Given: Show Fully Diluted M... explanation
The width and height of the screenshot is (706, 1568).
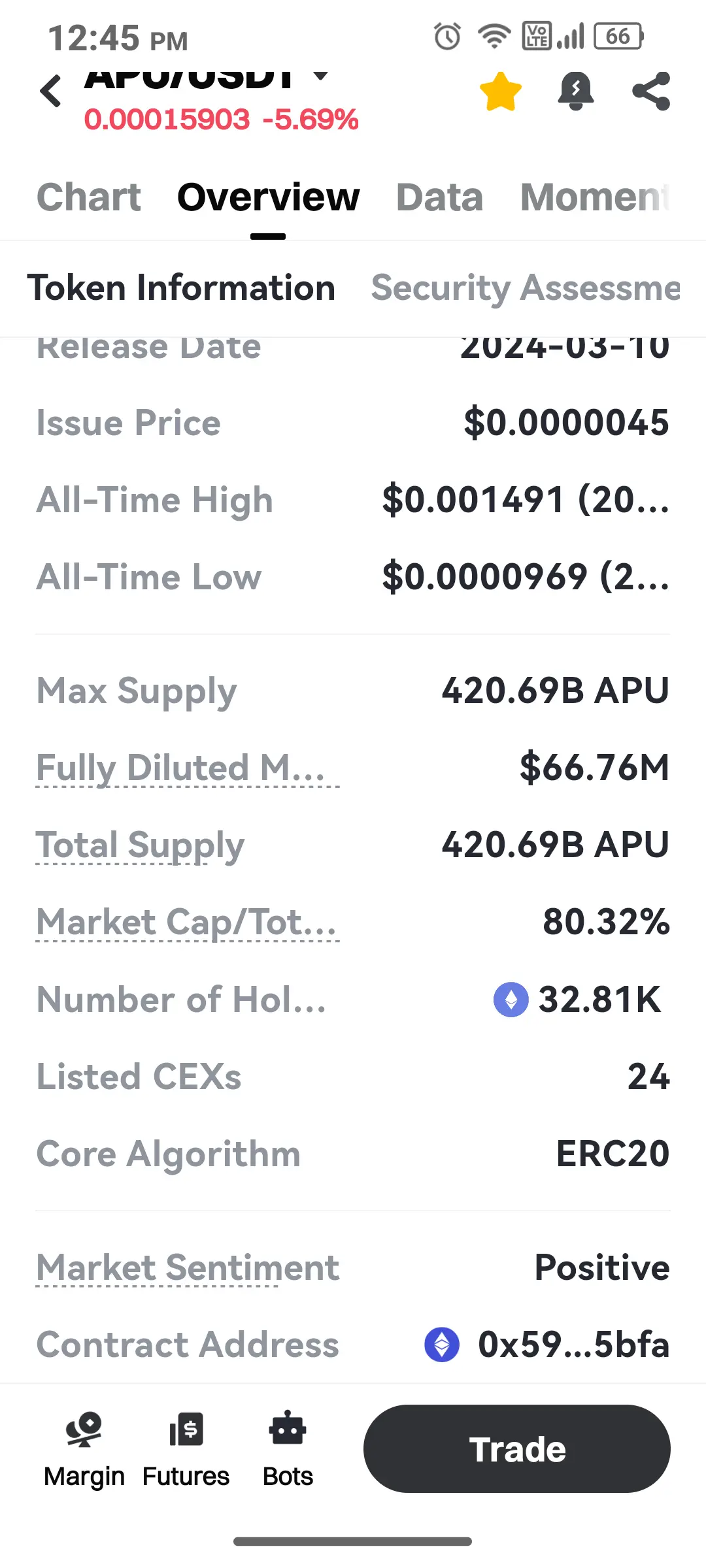Looking at the screenshot, I should (x=188, y=768).
